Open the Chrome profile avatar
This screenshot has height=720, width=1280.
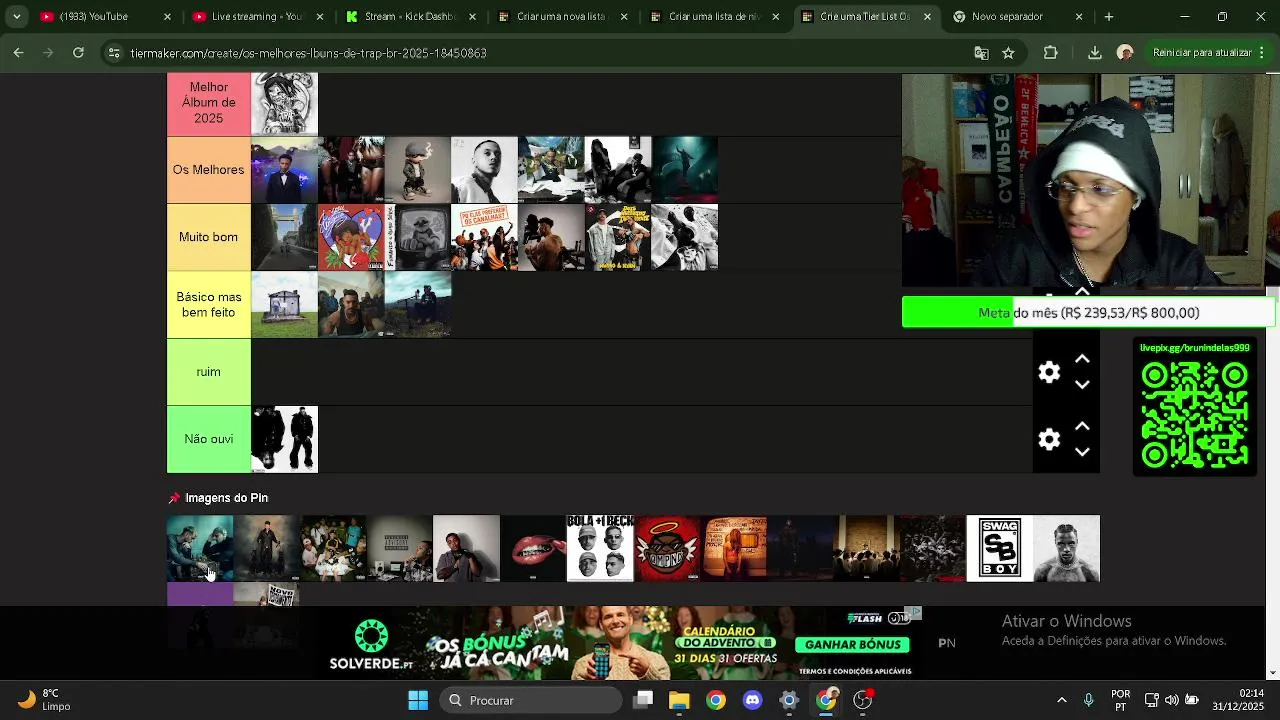coord(1125,53)
